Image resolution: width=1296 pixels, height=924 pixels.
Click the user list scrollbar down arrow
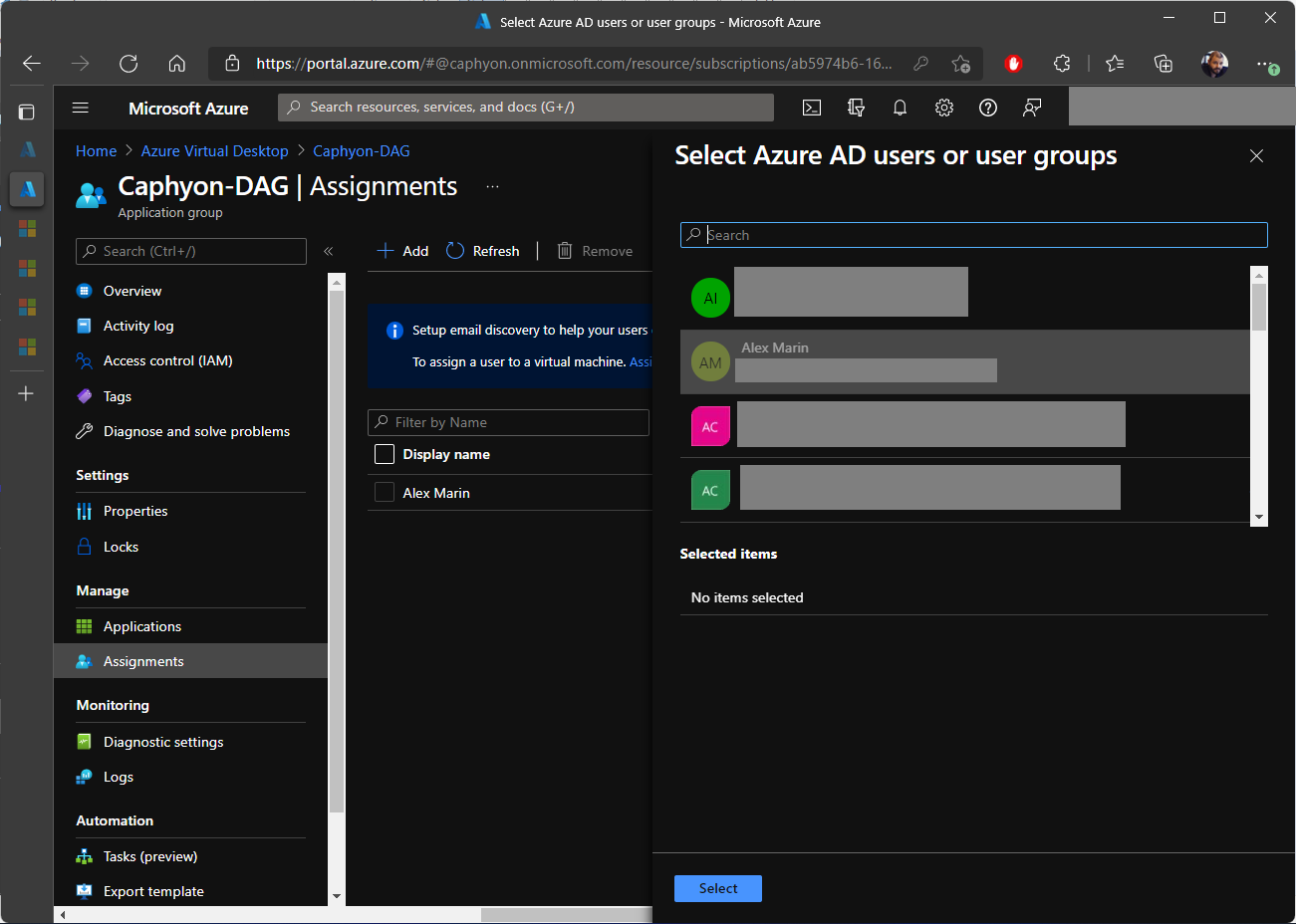coord(1259,517)
